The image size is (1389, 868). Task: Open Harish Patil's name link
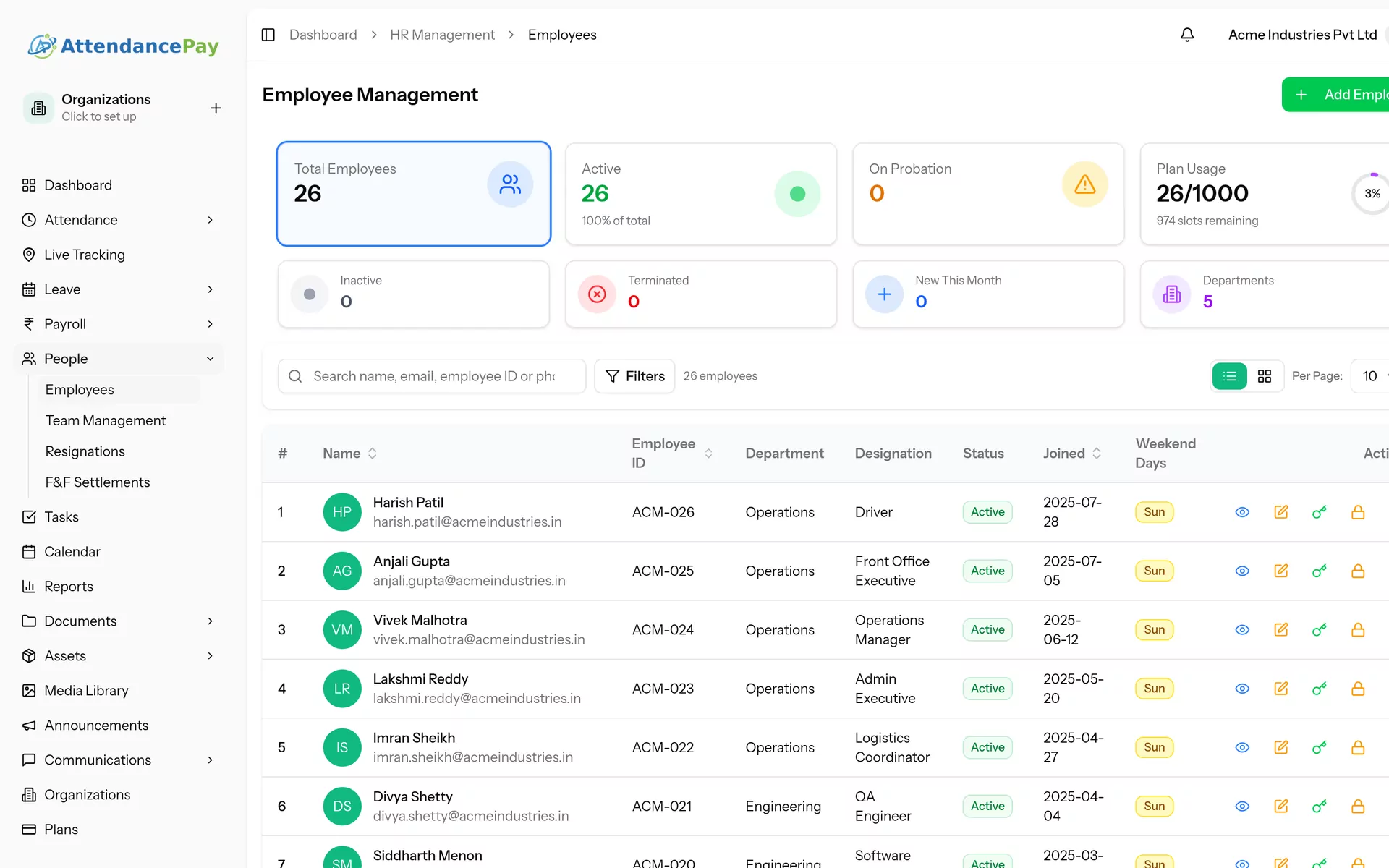[x=408, y=503]
